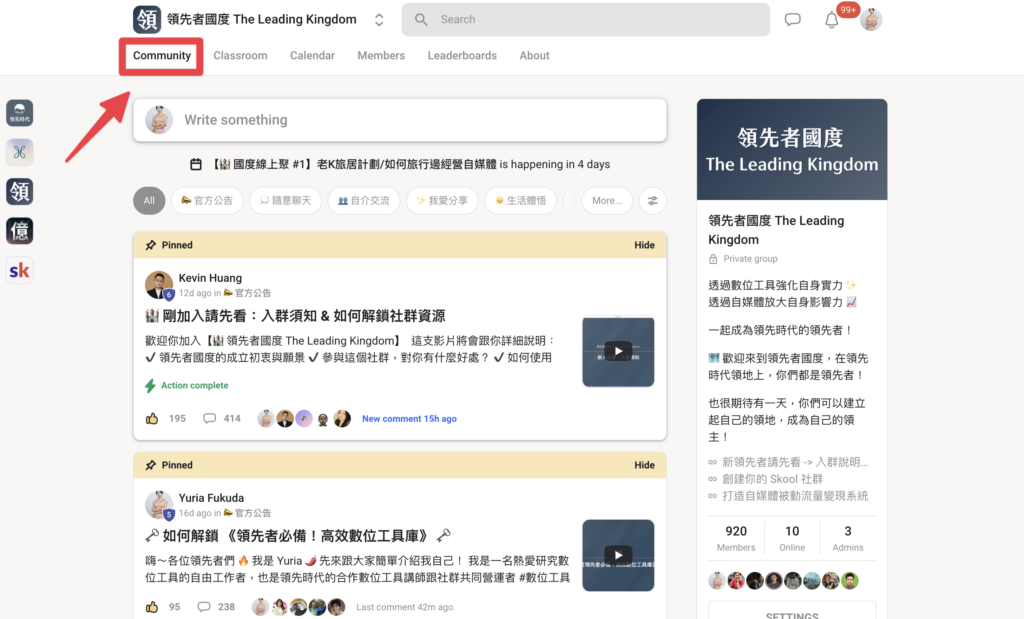Open the Members tab
The height and width of the screenshot is (619, 1024).
pos(381,56)
